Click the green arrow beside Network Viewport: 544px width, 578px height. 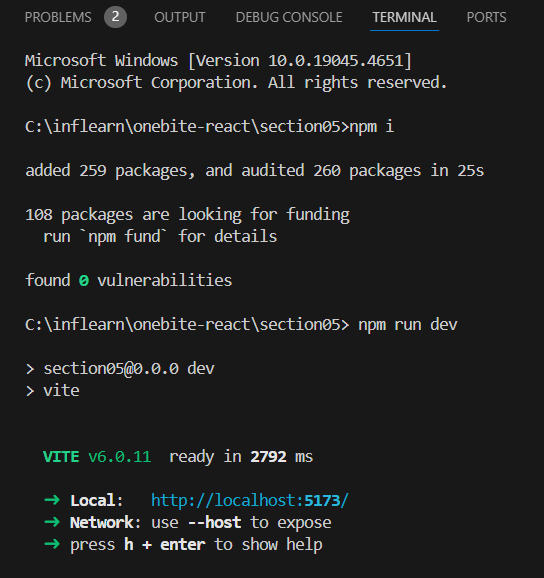click(x=52, y=522)
